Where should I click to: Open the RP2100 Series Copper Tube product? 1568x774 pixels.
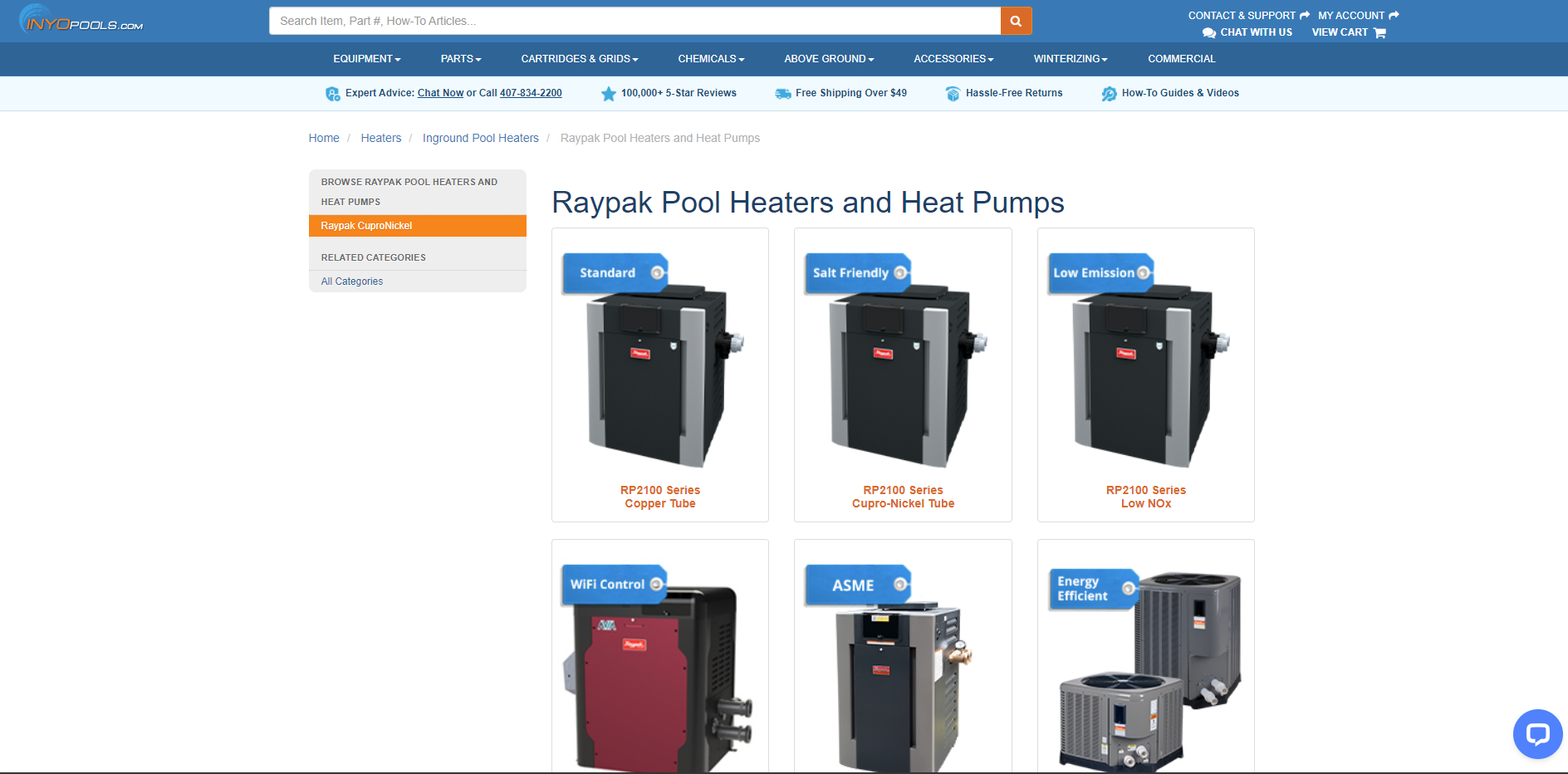tap(659, 497)
